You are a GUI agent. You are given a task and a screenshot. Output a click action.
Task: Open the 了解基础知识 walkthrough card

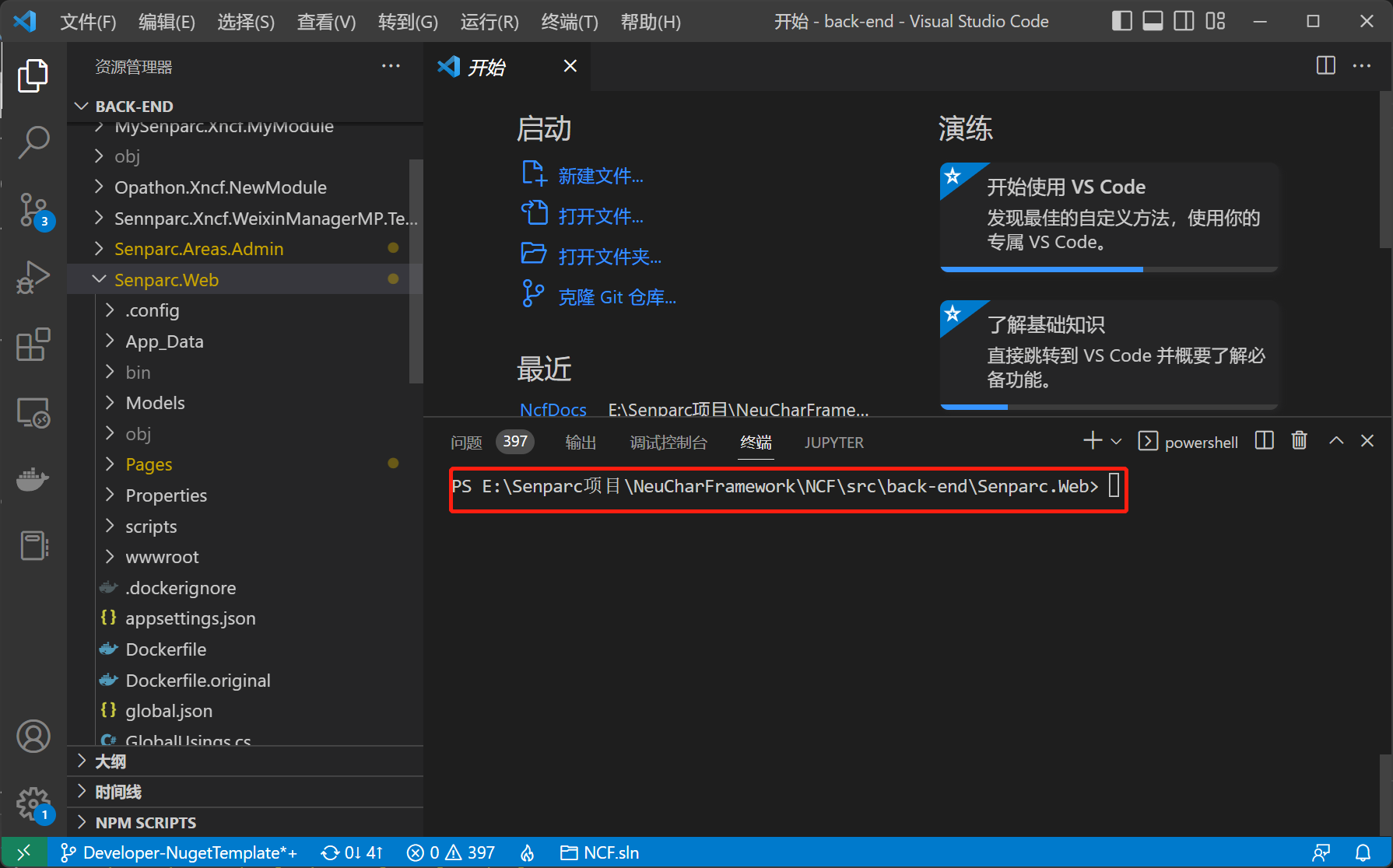click(1109, 354)
